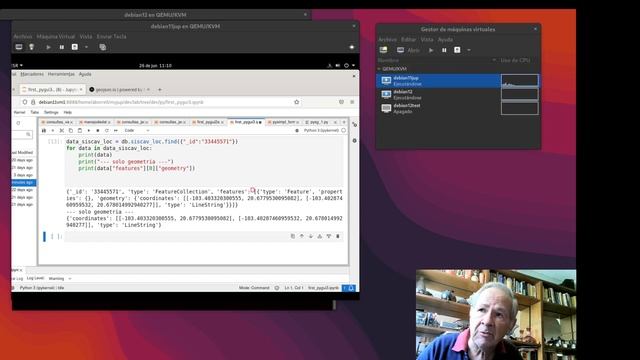Switch to the geojson.io browser tab

point(119,89)
